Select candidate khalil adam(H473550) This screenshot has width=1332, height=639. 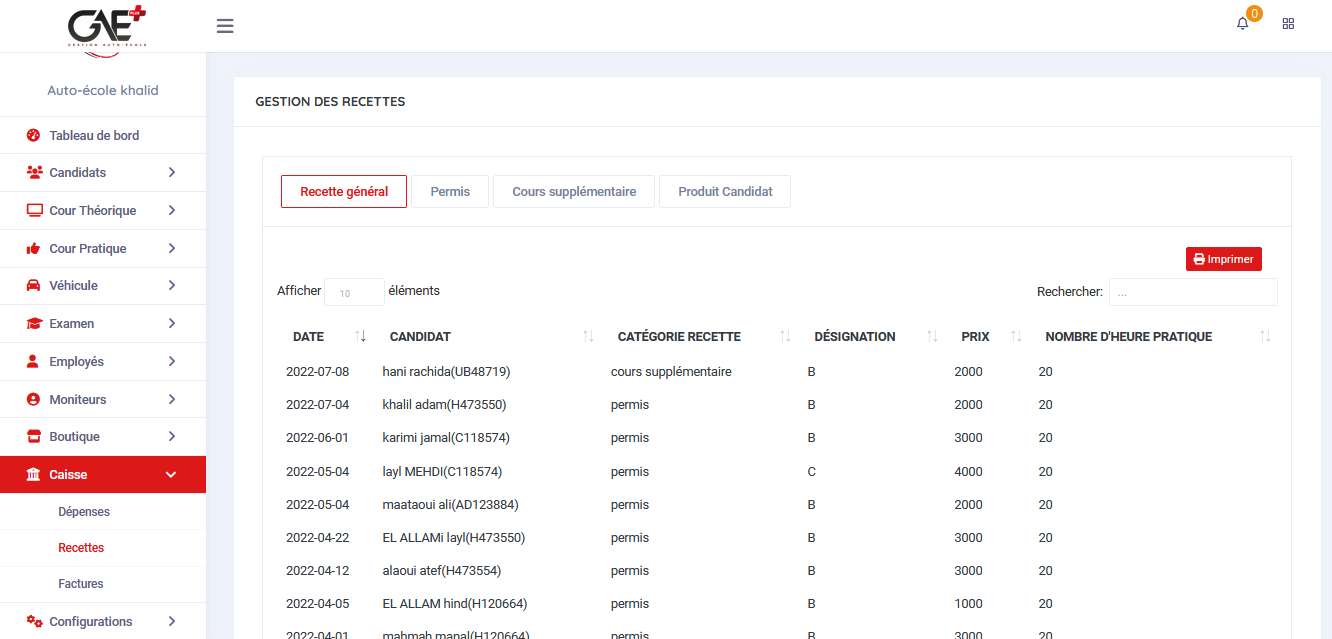coord(444,404)
